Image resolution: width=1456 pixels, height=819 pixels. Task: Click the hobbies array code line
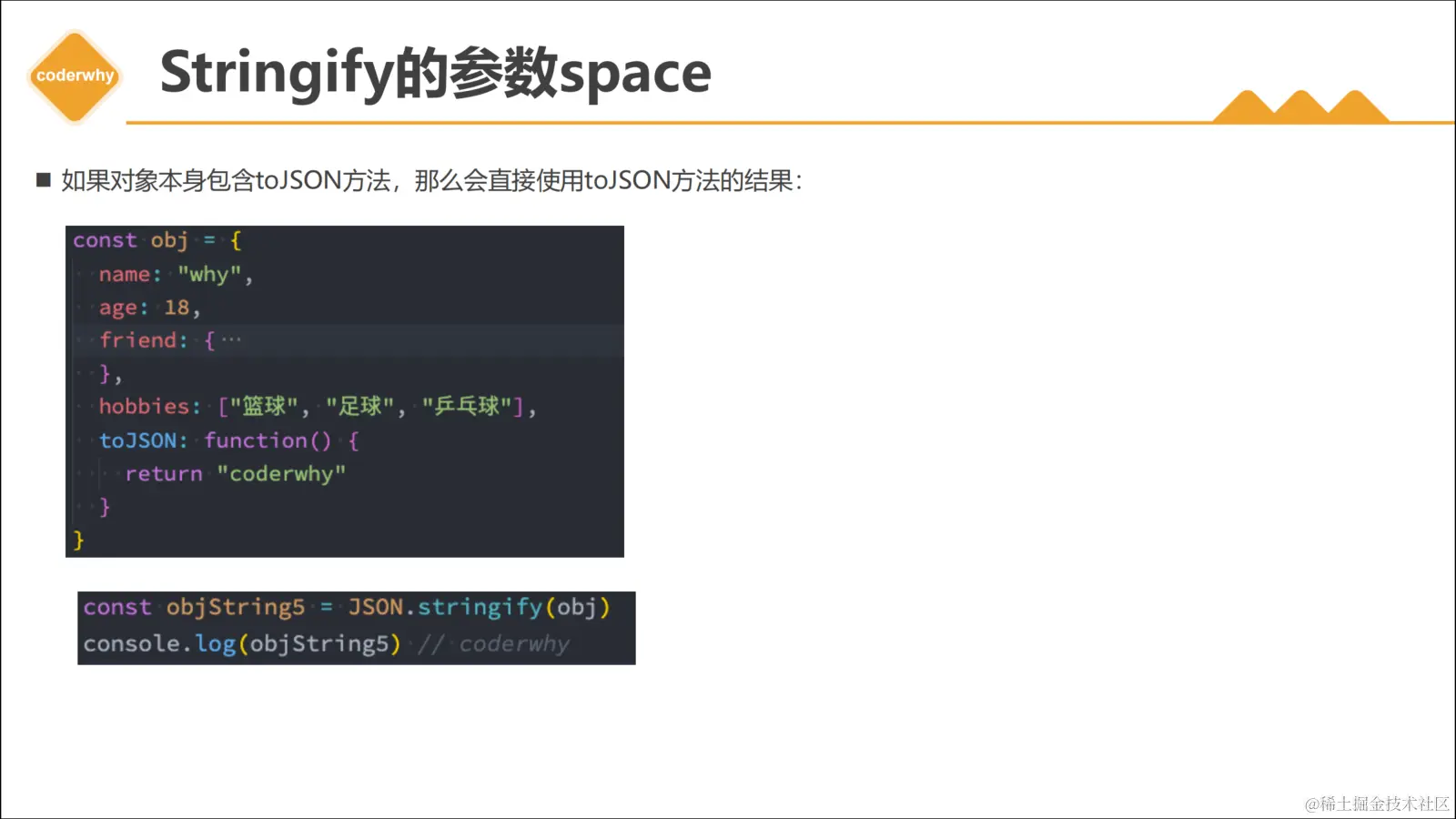click(318, 407)
